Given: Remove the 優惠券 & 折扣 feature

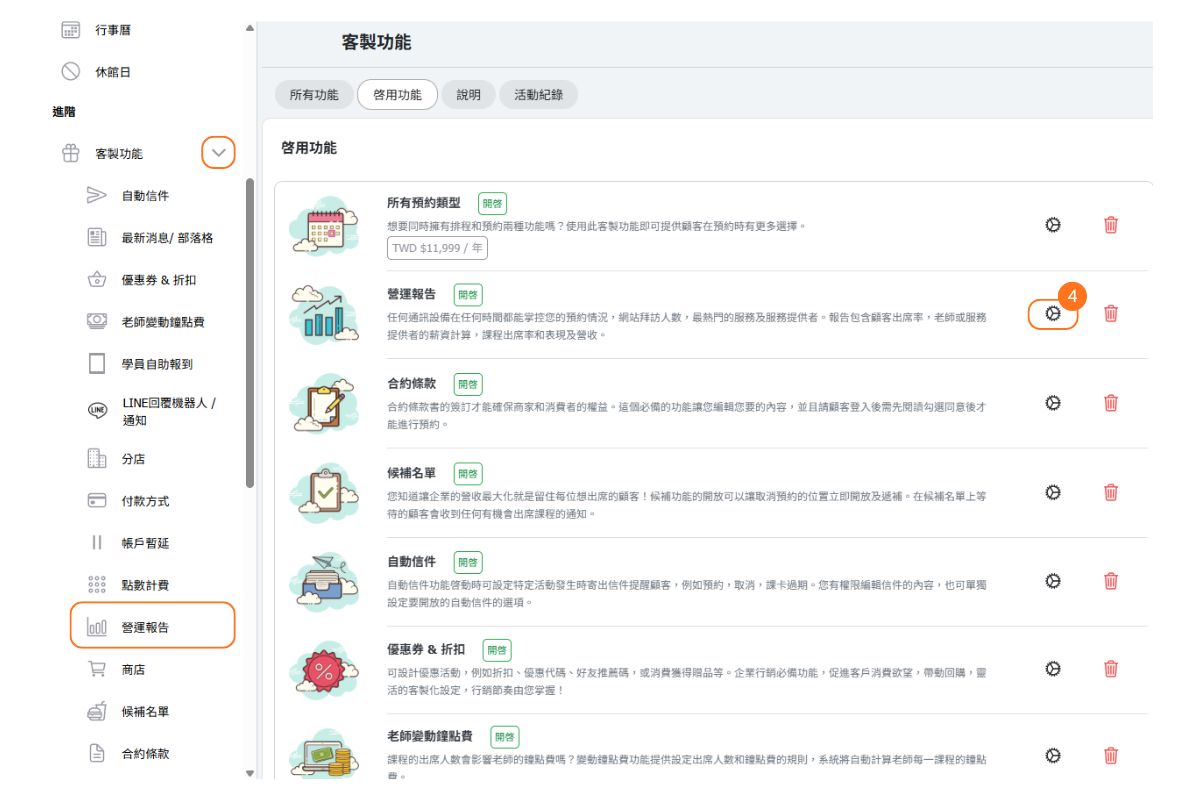Looking at the screenshot, I should click(1110, 669).
